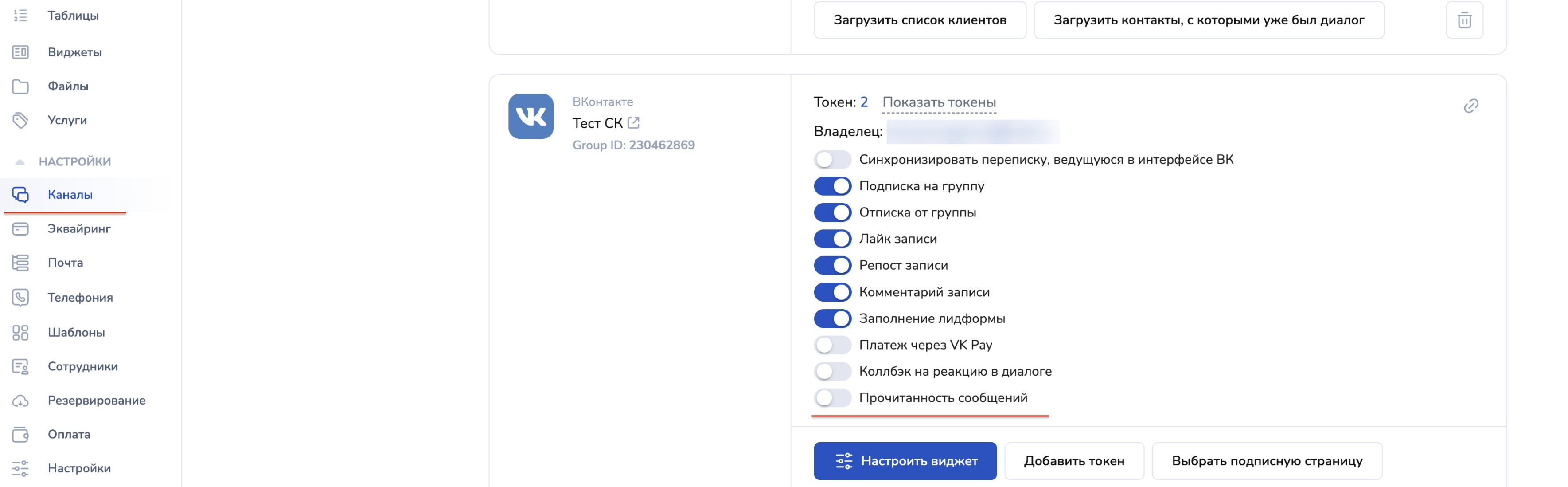Collapse the НАСТРОЙКИ sidebar section
1568x487 pixels.
20,161
